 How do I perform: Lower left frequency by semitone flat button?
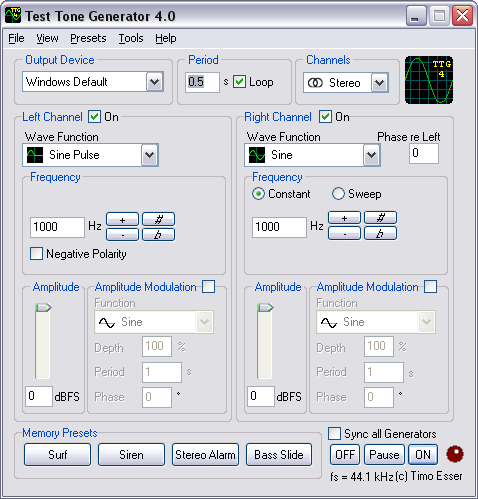tap(158, 235)
